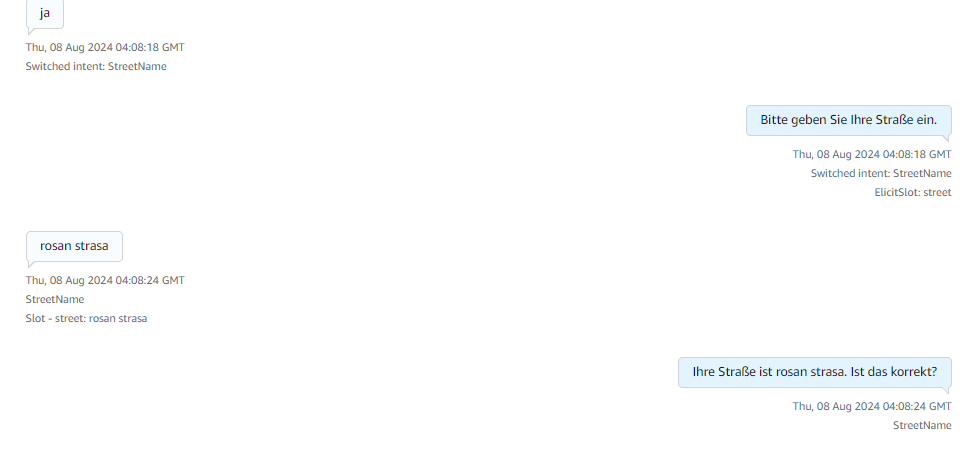Click timestamp 04:08:24 GMT under the bot confirmation
The image size is (966, 459).
point(872,407)
